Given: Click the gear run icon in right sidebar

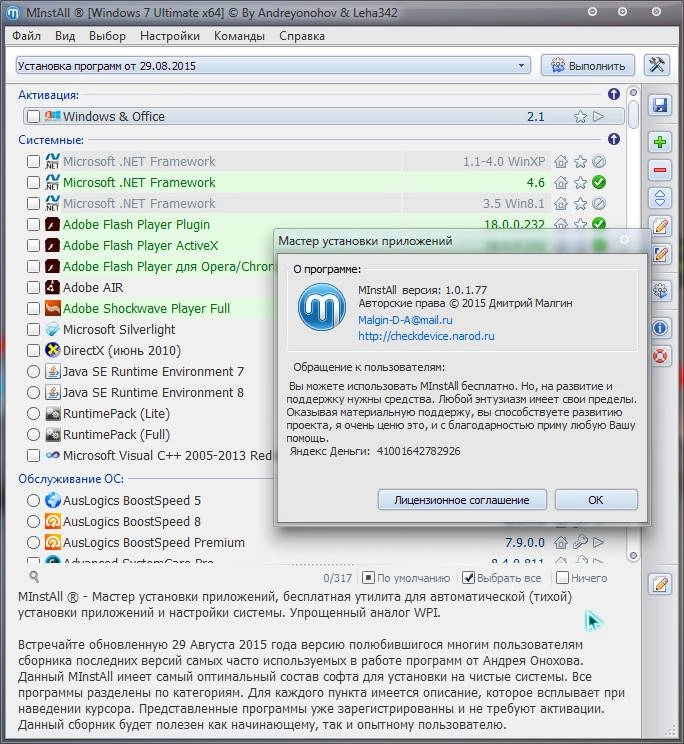Looking at the screenshot, I should point(660,291).
